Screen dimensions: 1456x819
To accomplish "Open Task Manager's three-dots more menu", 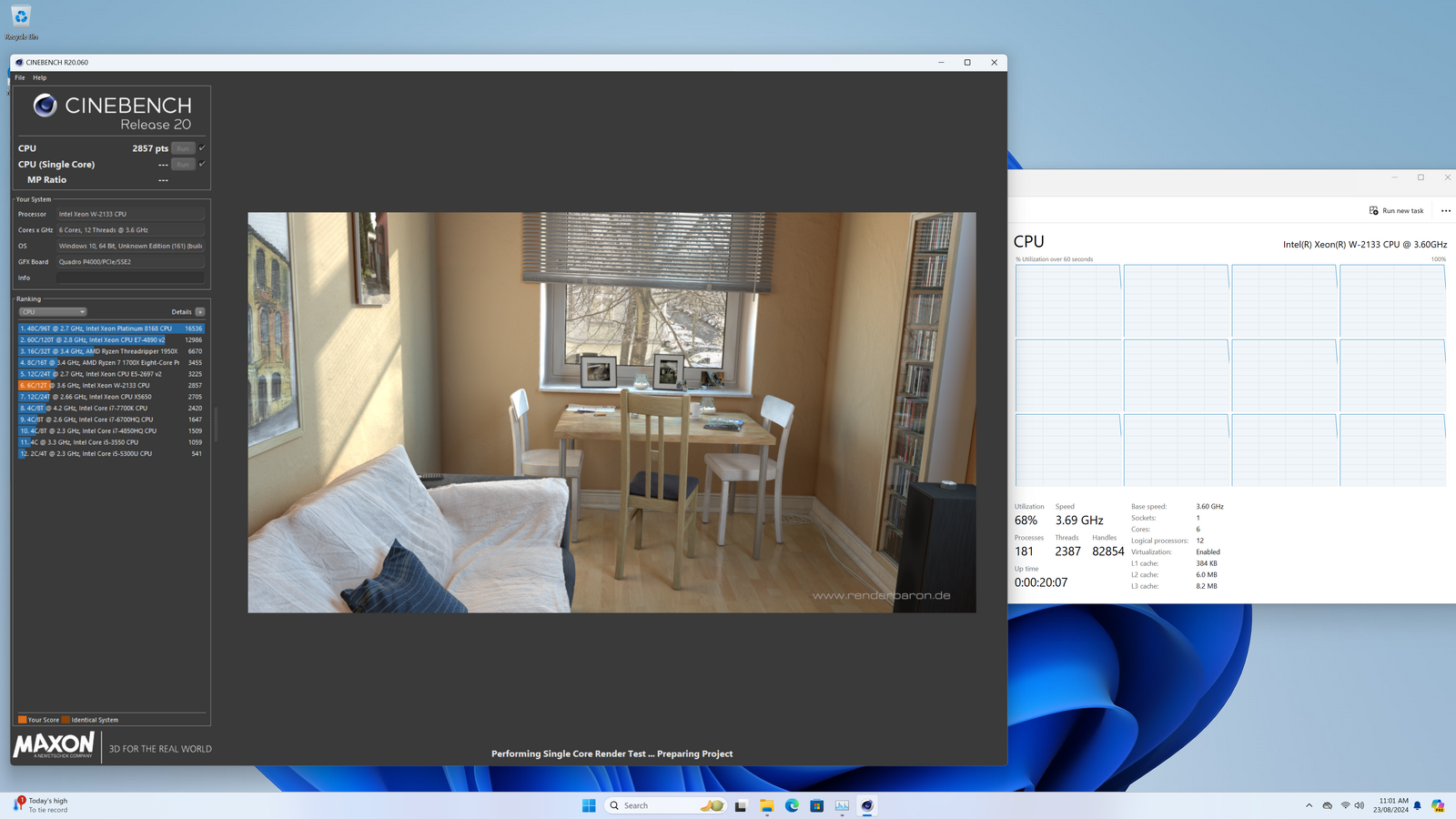I will [1446, 210].
